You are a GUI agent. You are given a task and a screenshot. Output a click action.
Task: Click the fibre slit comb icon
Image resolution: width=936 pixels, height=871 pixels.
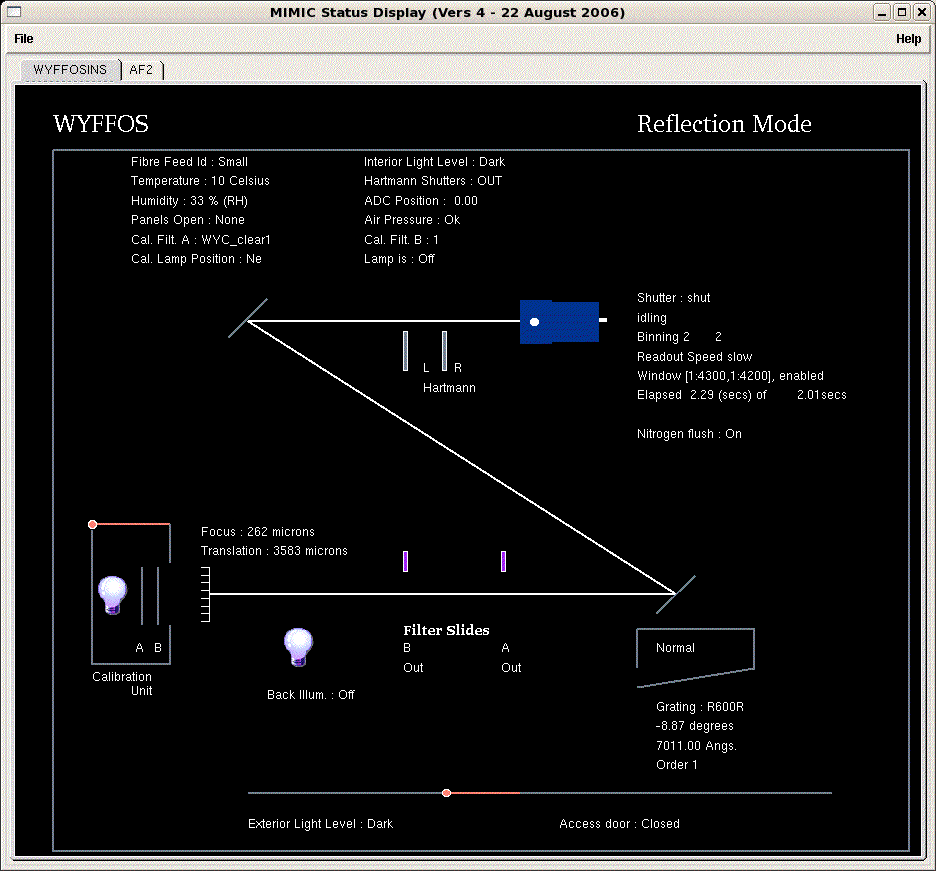(x=205, y=594)
